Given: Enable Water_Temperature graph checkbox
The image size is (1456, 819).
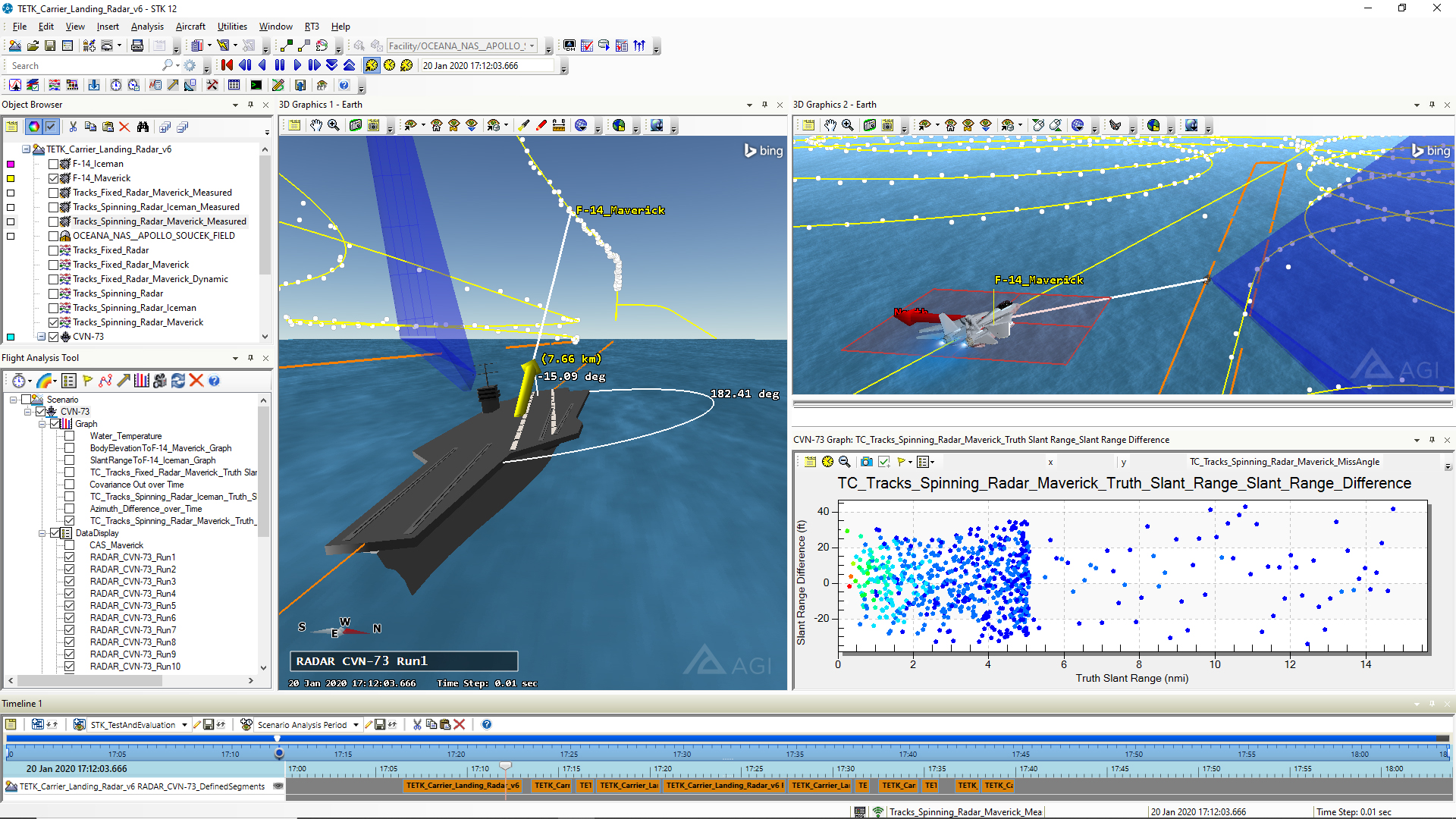Looking at the screenshot, I should [x=69, y=436].
